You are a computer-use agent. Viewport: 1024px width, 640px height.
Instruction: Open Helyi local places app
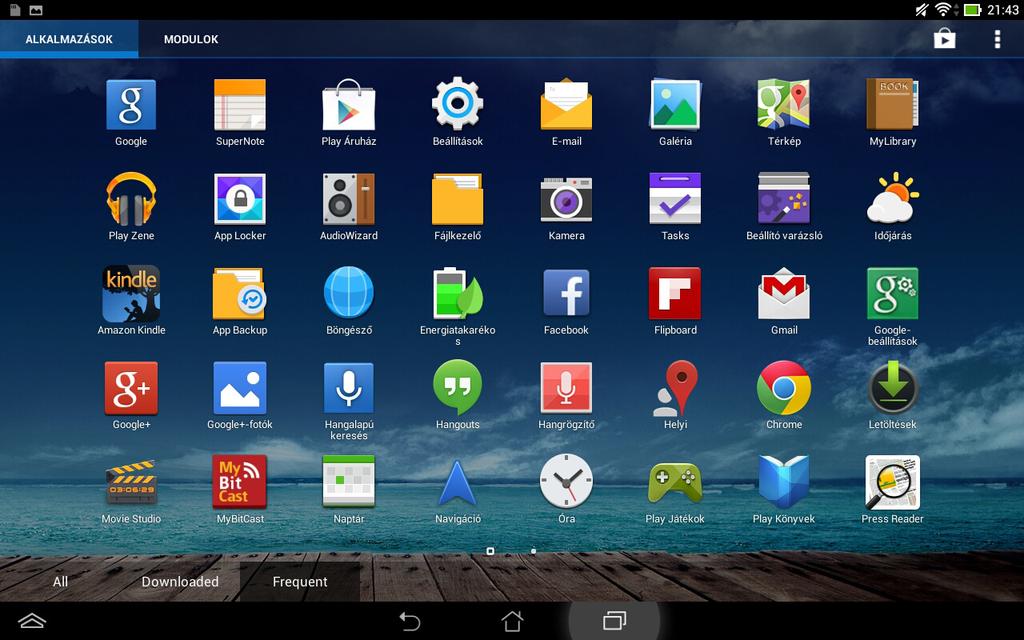point(675,388)
